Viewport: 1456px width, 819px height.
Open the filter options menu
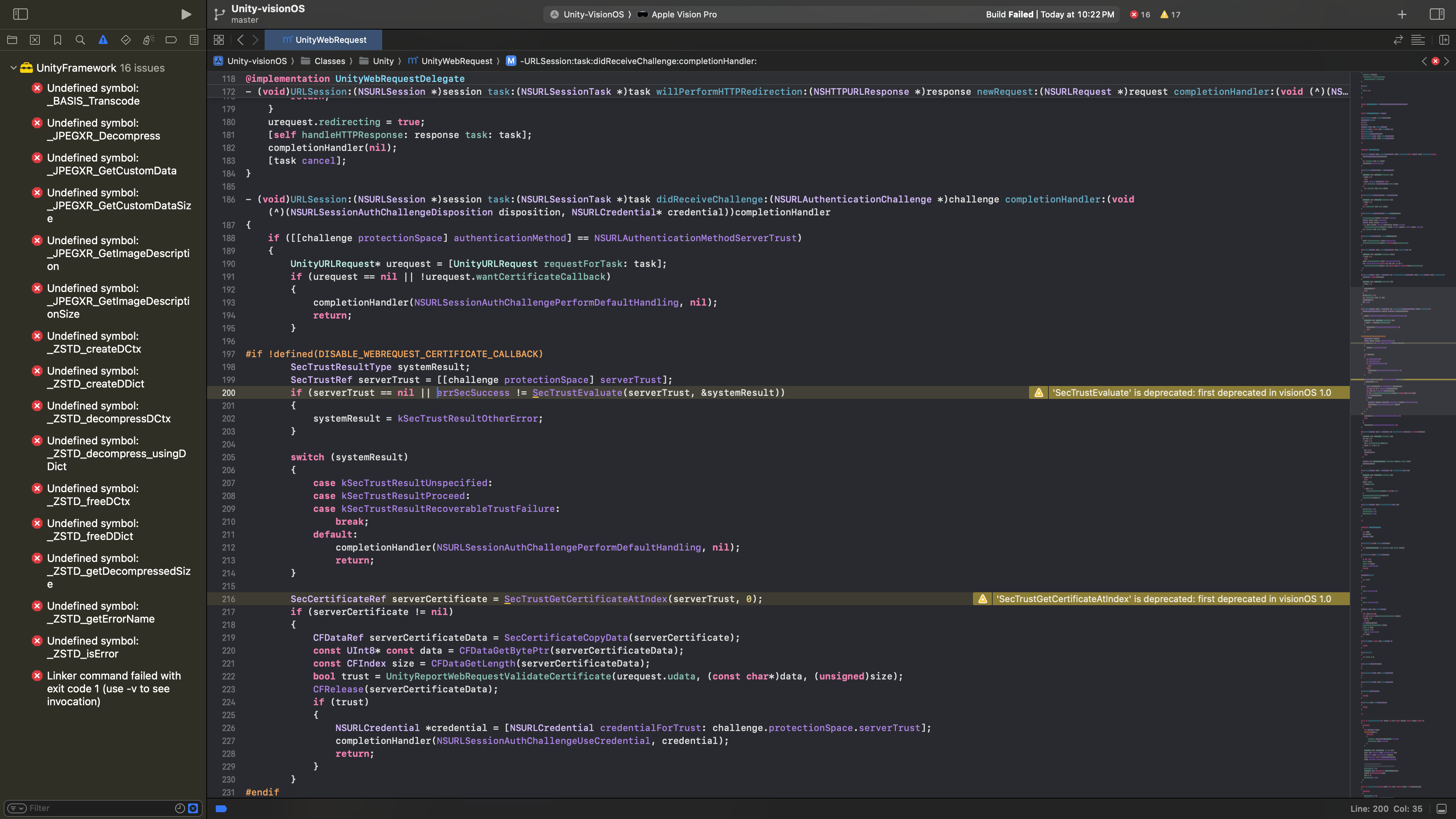click(x=16, y=808)
